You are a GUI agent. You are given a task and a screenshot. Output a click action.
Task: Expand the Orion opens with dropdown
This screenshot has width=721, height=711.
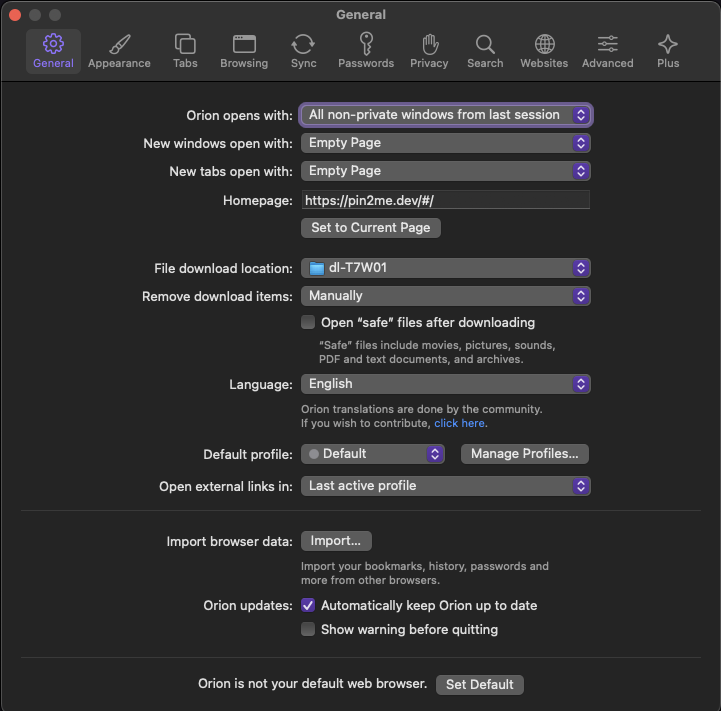point(446,115)
